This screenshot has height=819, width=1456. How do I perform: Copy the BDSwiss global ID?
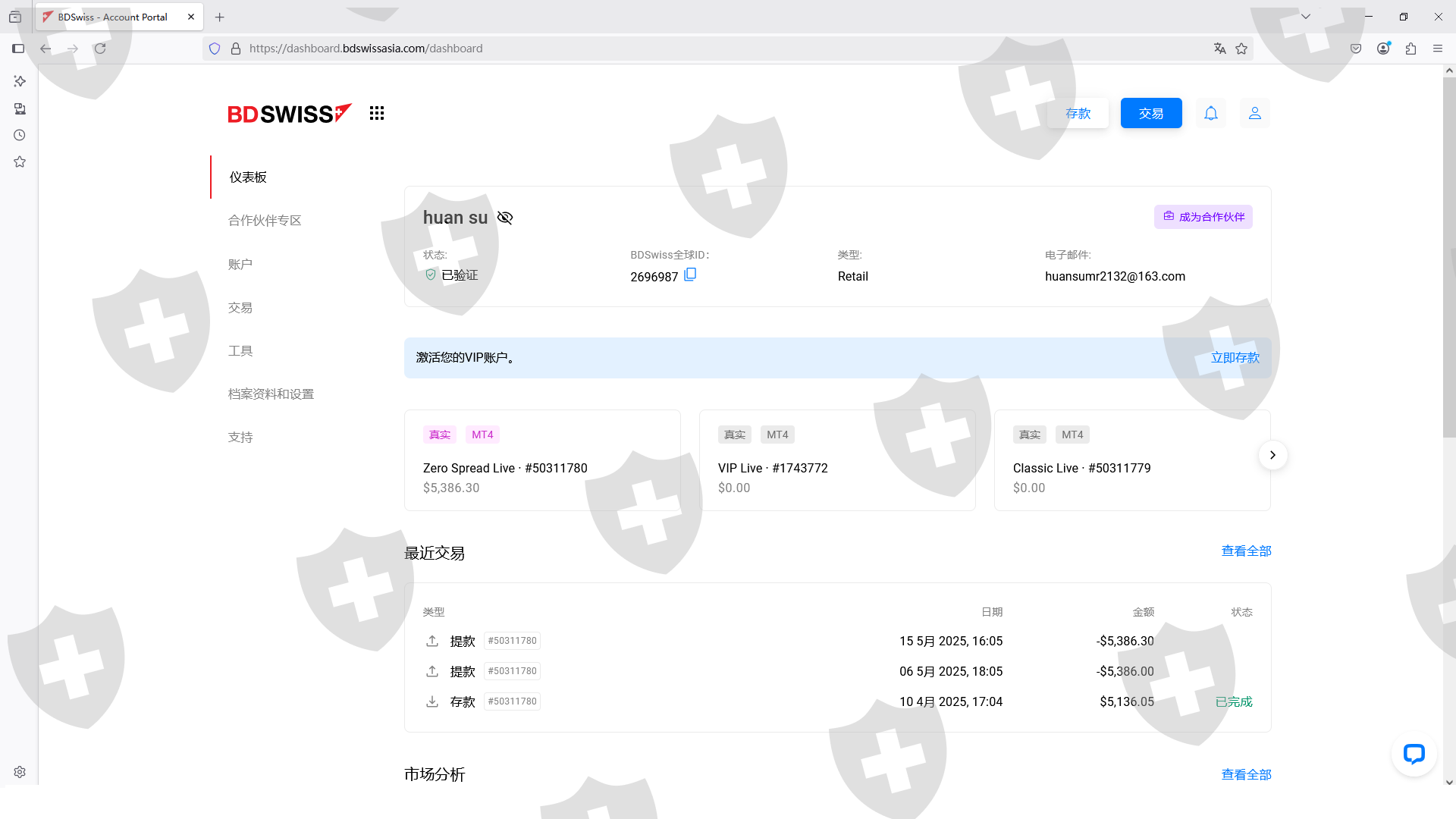(690, 275)
